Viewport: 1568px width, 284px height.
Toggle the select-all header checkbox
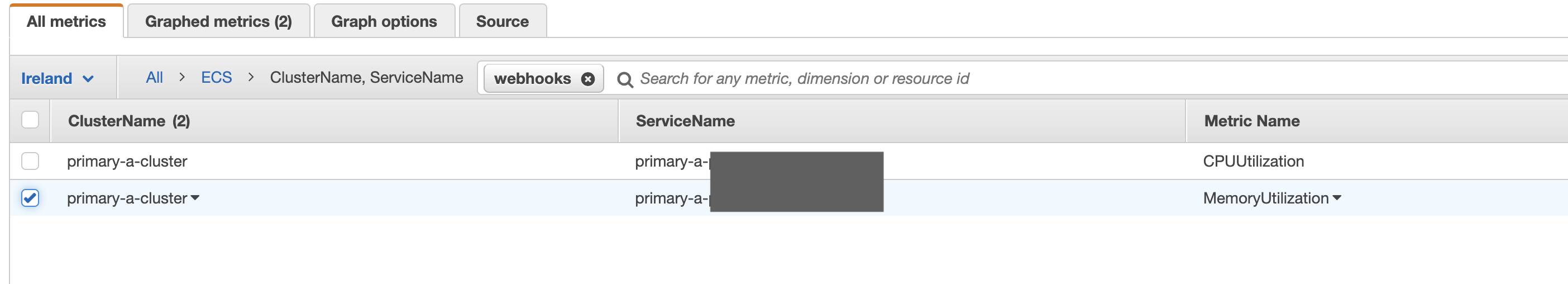(x=30, y=120)
